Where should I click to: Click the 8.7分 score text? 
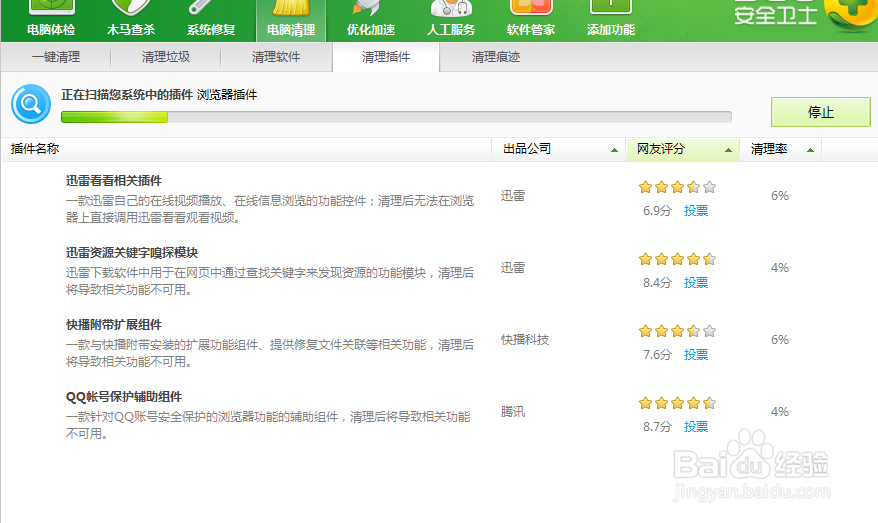(x=657, y=427)
